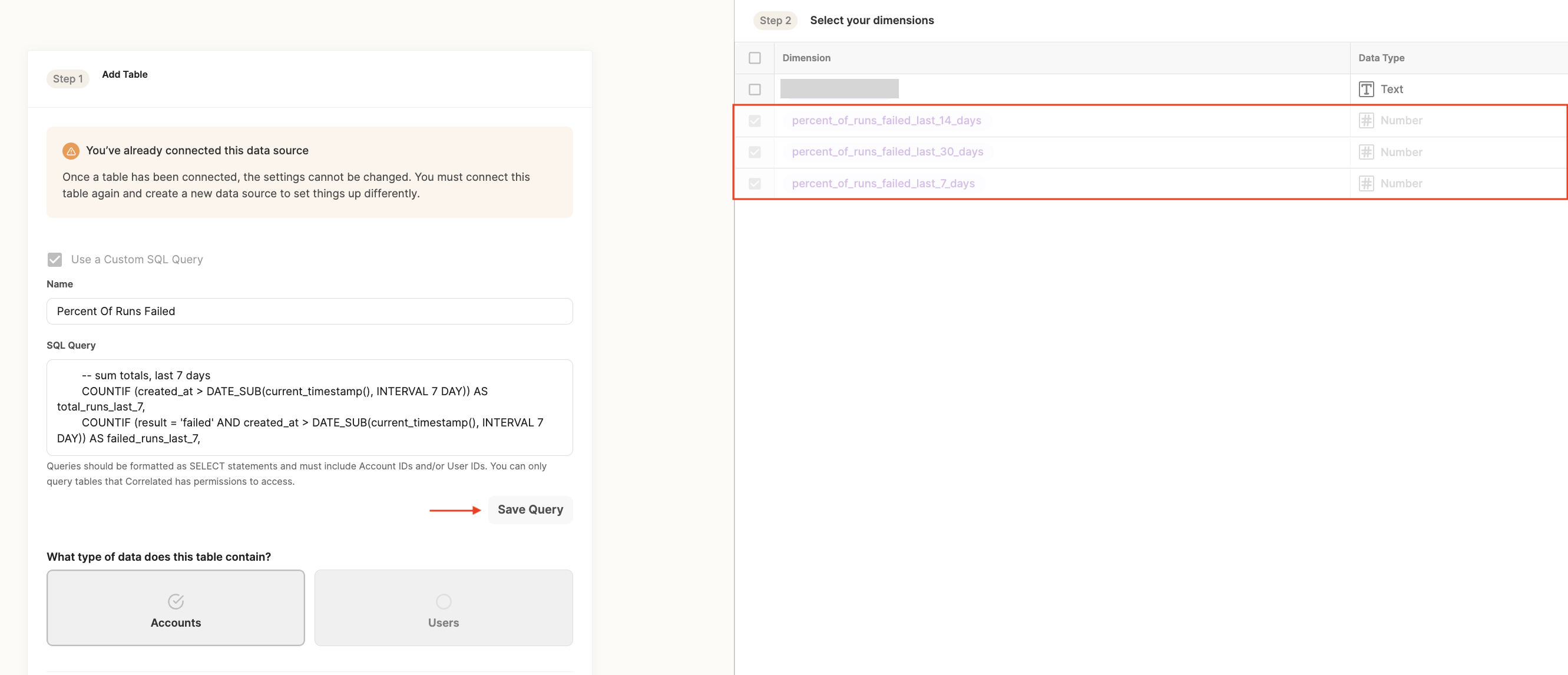Image resolution: width=1568 pixels, height=675 pixels.
Task: Click the Text data type icon
Action: 1366,90
